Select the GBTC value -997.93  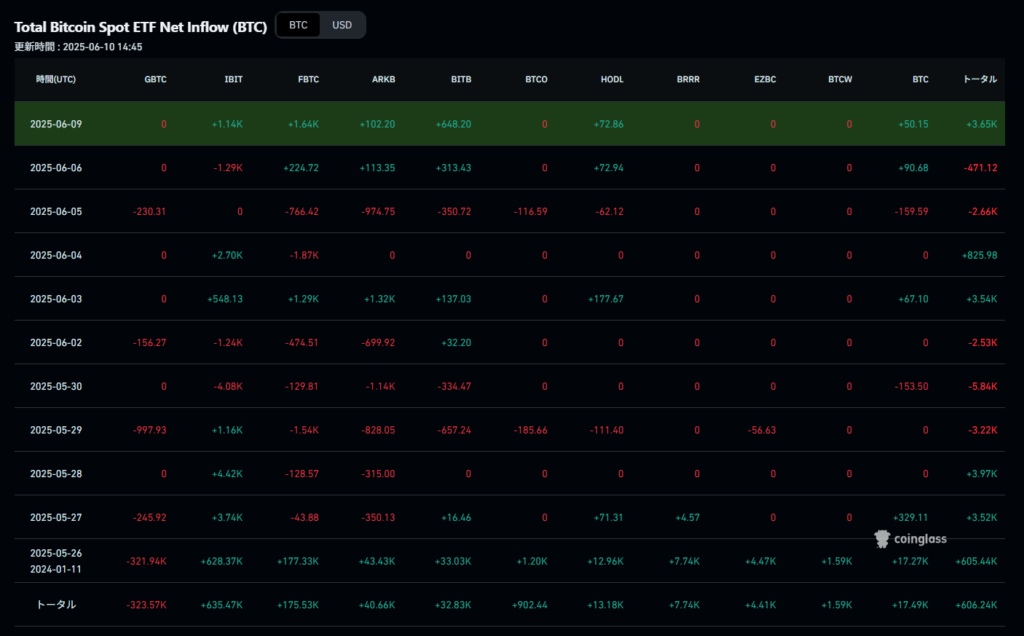tap(149, 430)
